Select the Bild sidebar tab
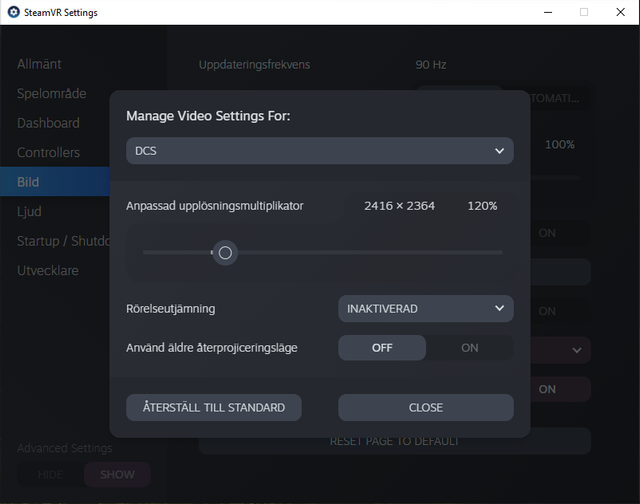This screenshot has width=640, height=504. point(55,182)
